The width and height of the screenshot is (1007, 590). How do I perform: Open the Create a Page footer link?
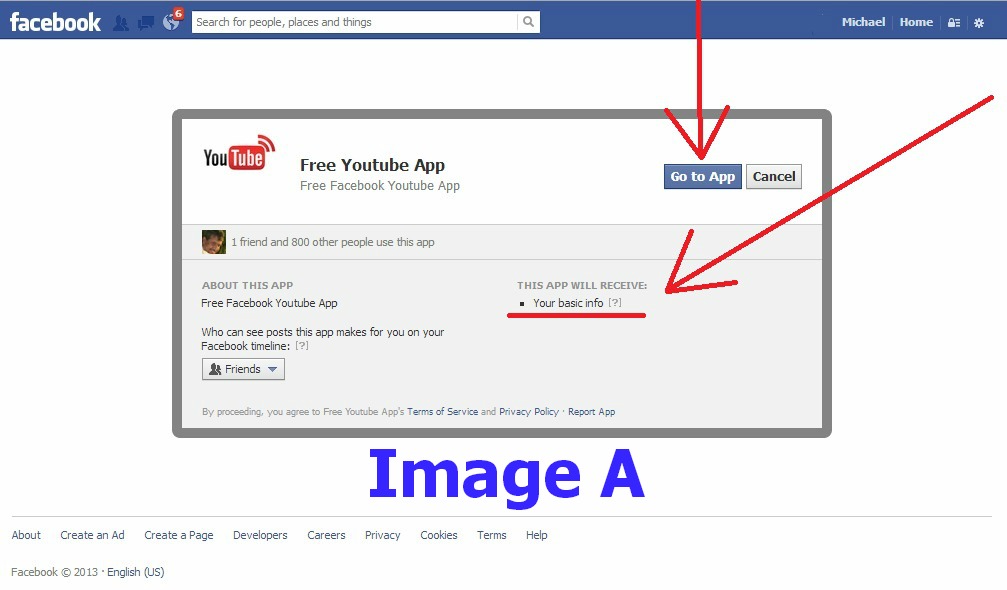(x=179, y=535)
